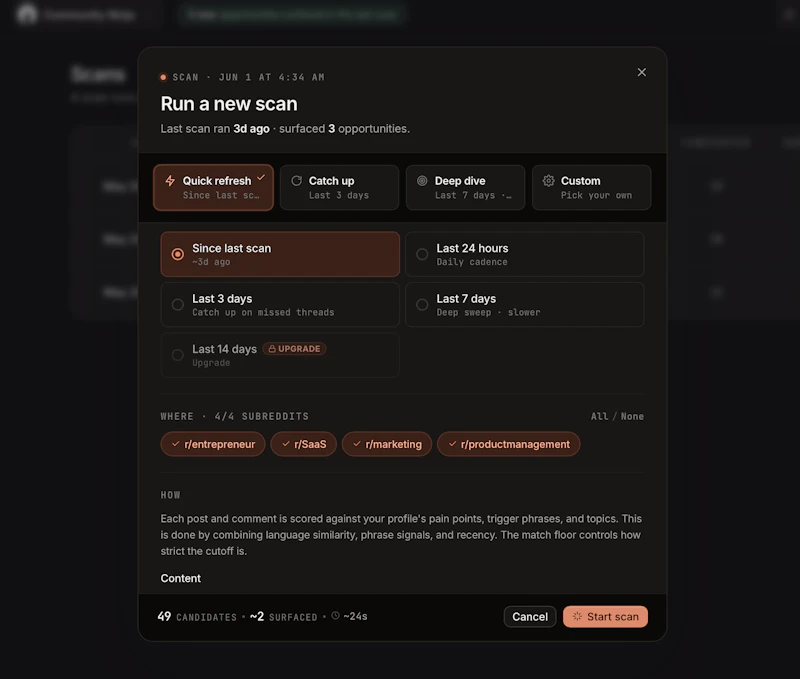Click the refresh arrow Catch up icon

pyautogui.click(x=296, y=181)
